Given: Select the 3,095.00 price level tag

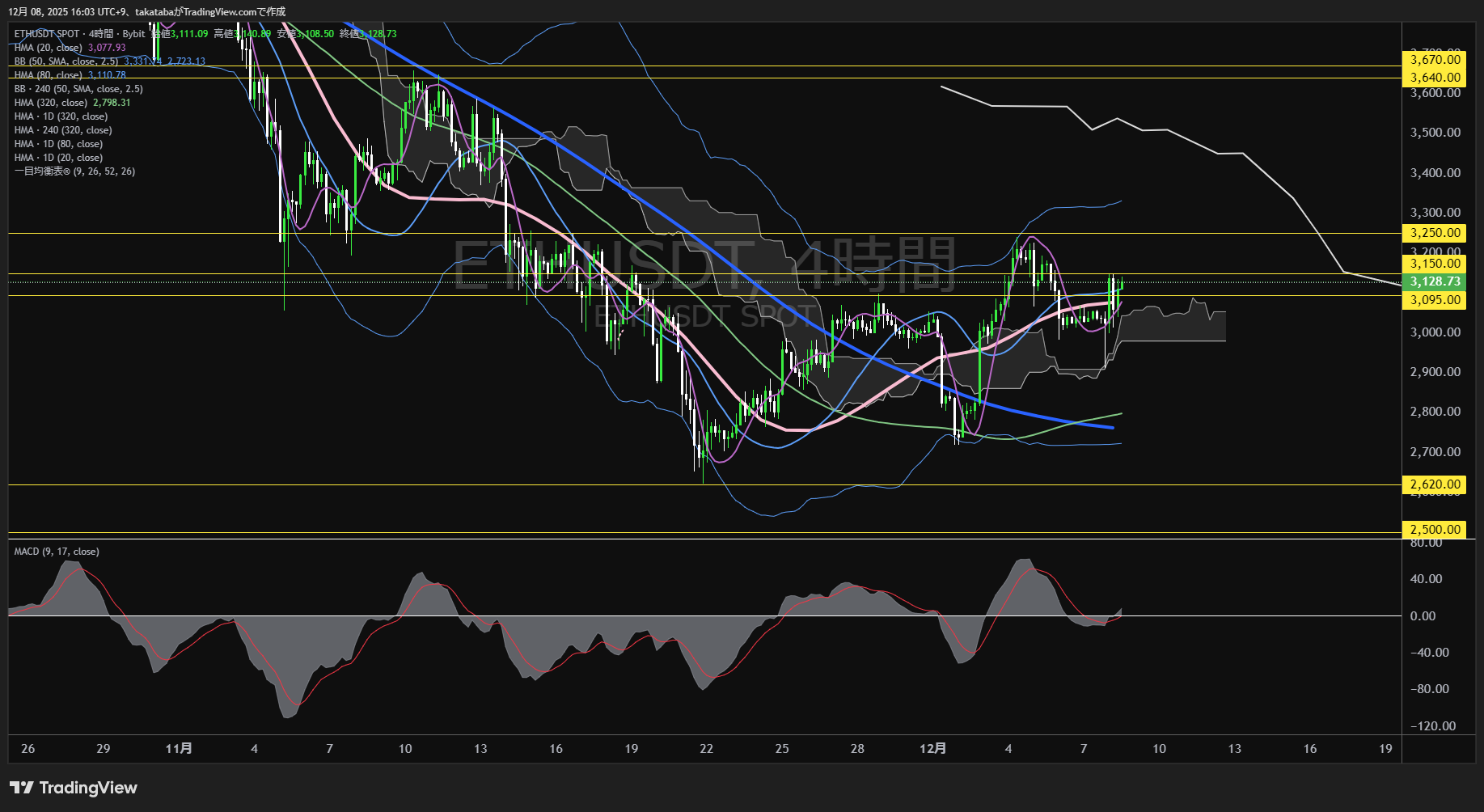Looking at the screenshot, I should (1435, 300).
